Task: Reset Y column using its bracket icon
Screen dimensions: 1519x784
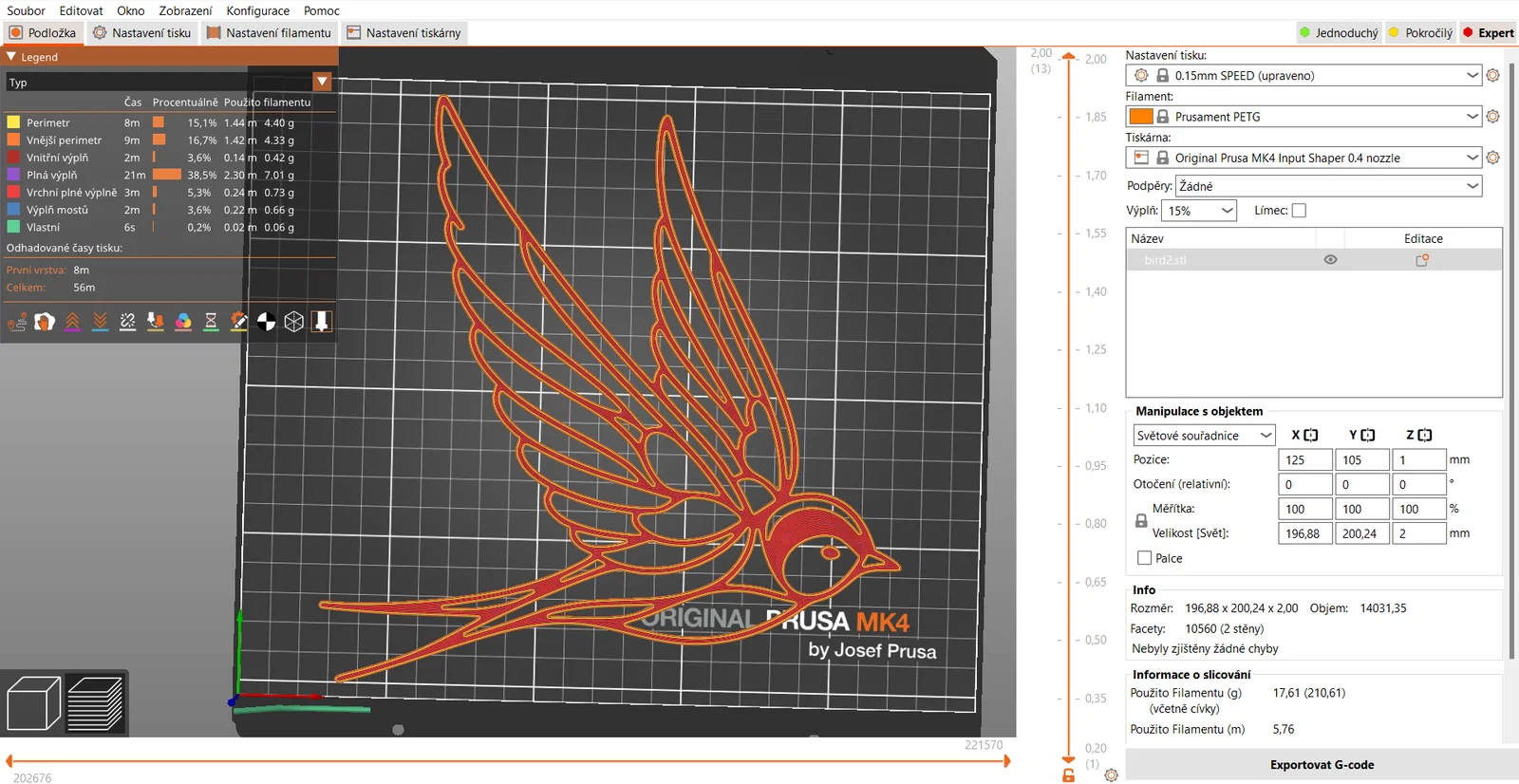Action: coord(1368,435)
